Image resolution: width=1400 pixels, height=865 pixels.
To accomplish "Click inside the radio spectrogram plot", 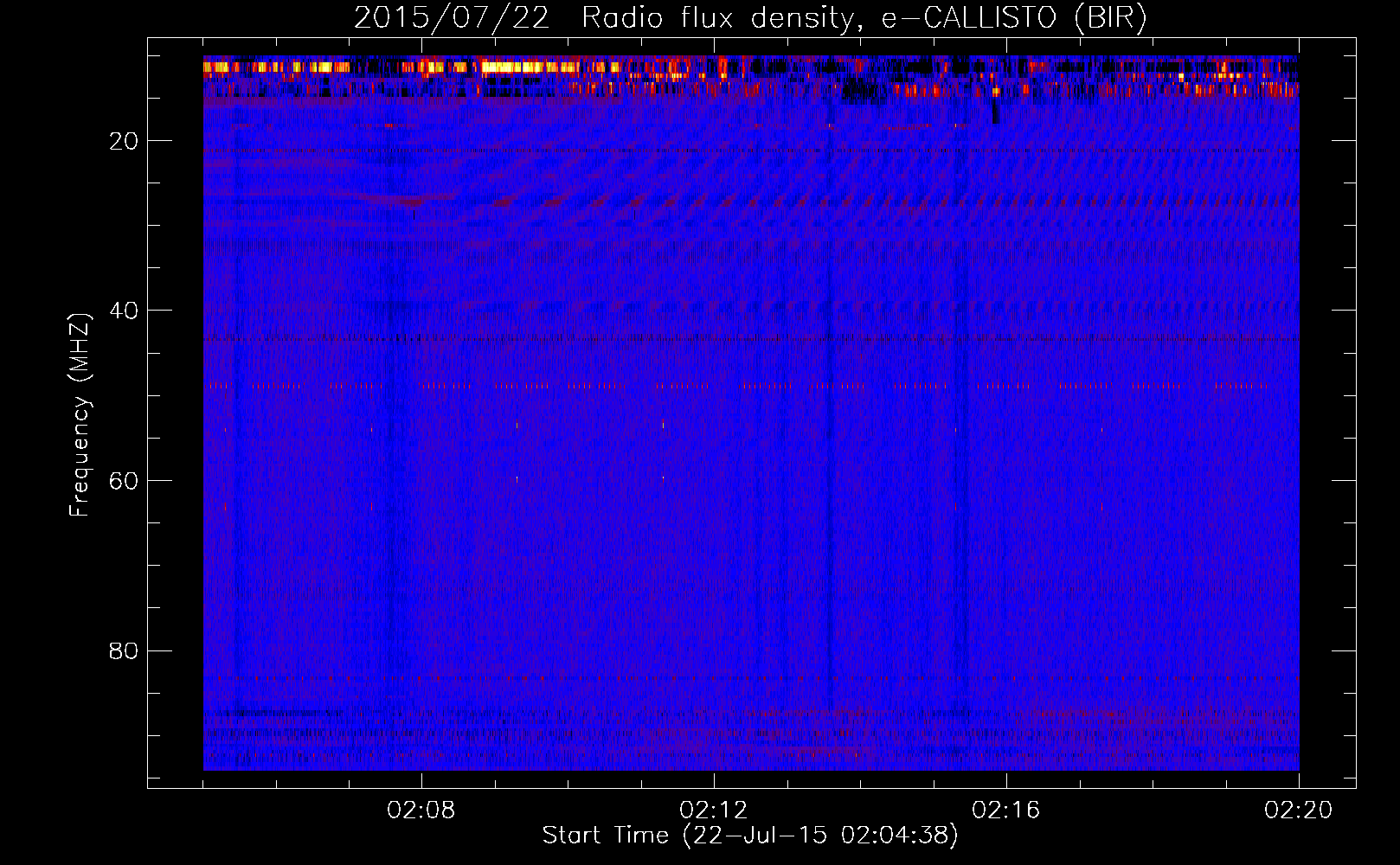I will click(x=751, y=413).
